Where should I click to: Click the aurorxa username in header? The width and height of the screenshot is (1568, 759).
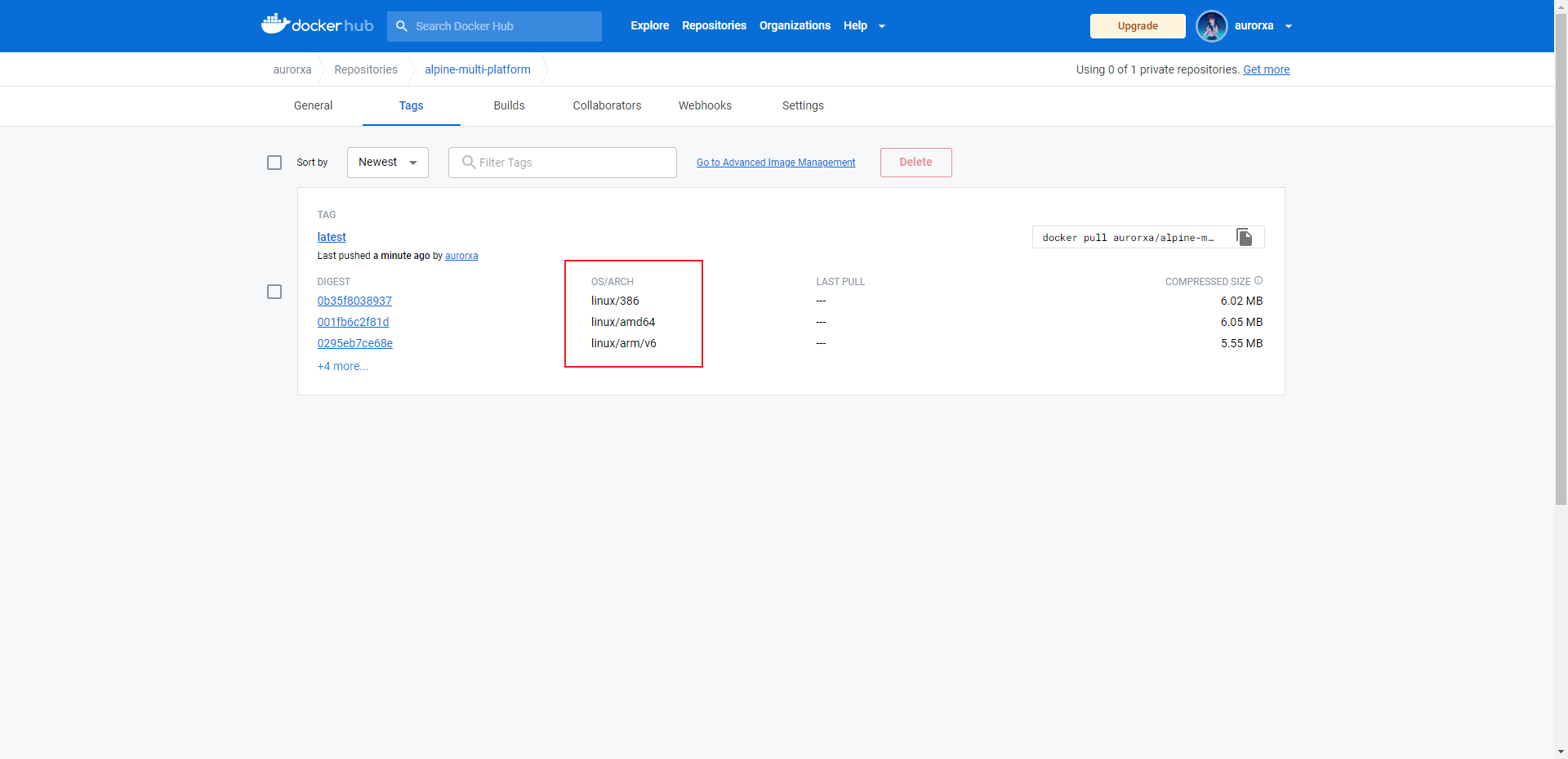[1254, 25]
